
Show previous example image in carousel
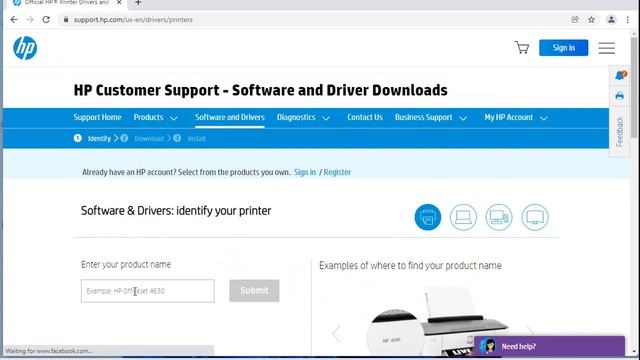pos(336,333)
